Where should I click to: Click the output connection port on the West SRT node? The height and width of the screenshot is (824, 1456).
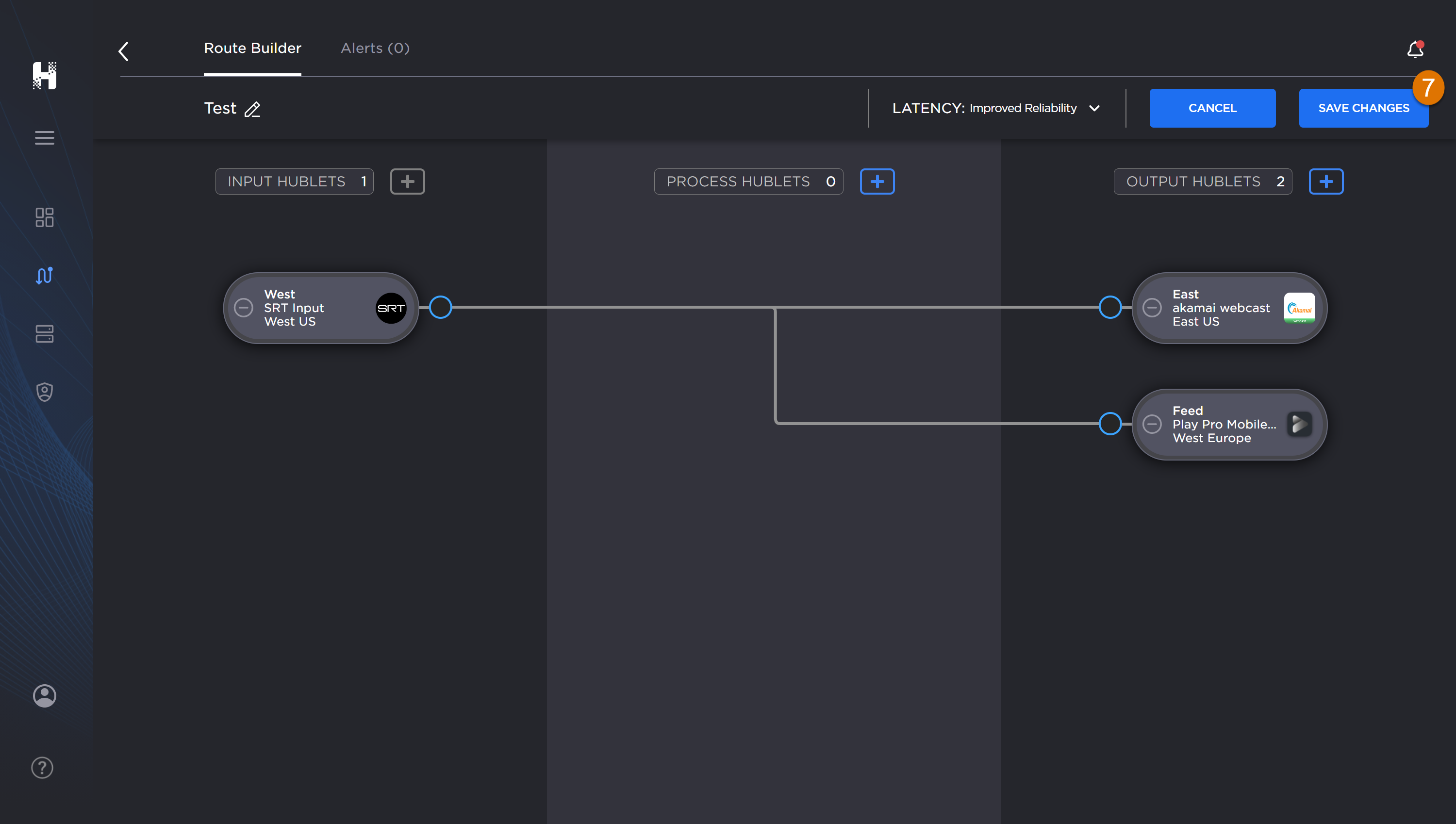coord(441,307)
